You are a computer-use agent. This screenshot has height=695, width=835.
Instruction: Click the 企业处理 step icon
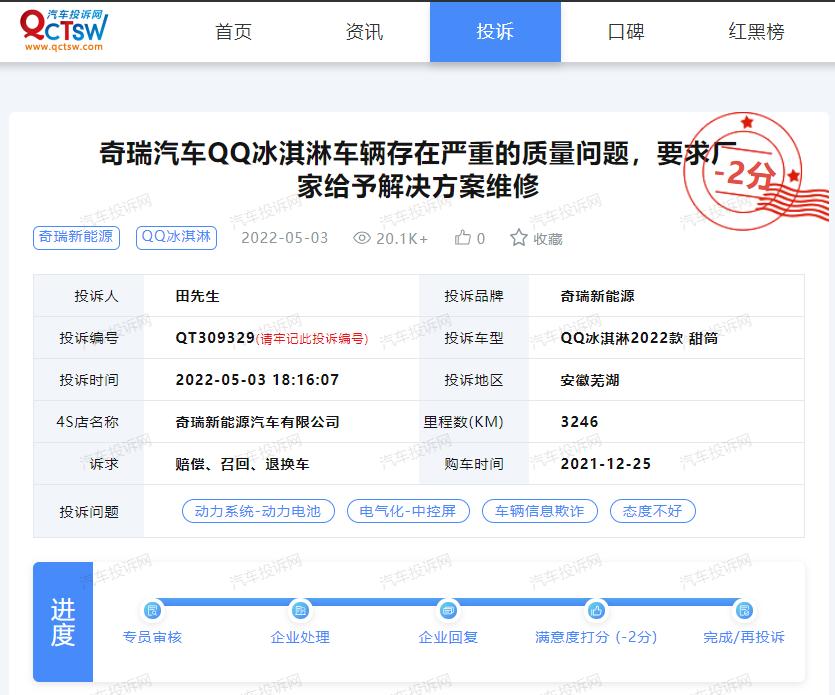point(299,612)
